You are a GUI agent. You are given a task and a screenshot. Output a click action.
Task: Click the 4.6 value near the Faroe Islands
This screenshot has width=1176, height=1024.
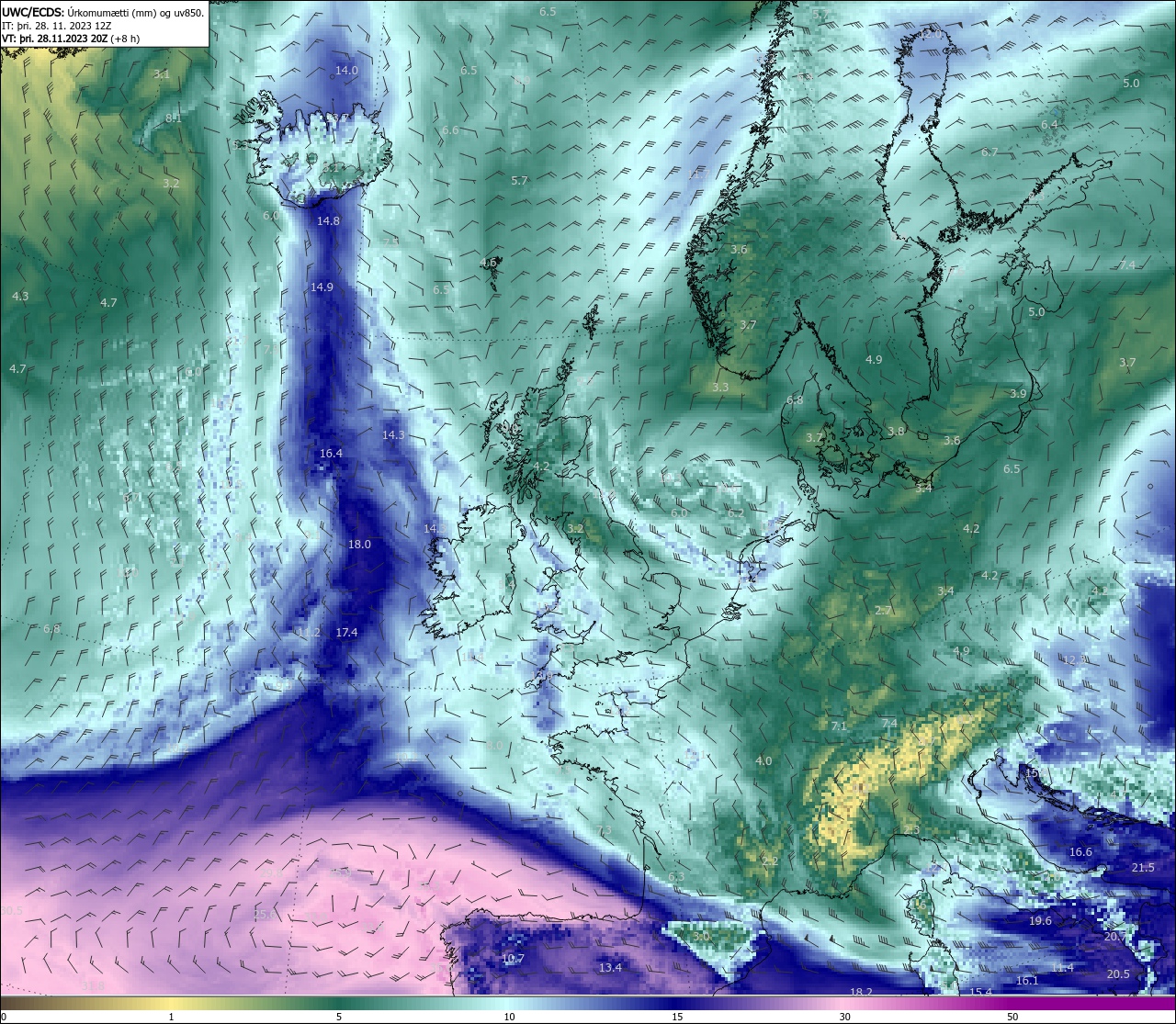[489, 263]
